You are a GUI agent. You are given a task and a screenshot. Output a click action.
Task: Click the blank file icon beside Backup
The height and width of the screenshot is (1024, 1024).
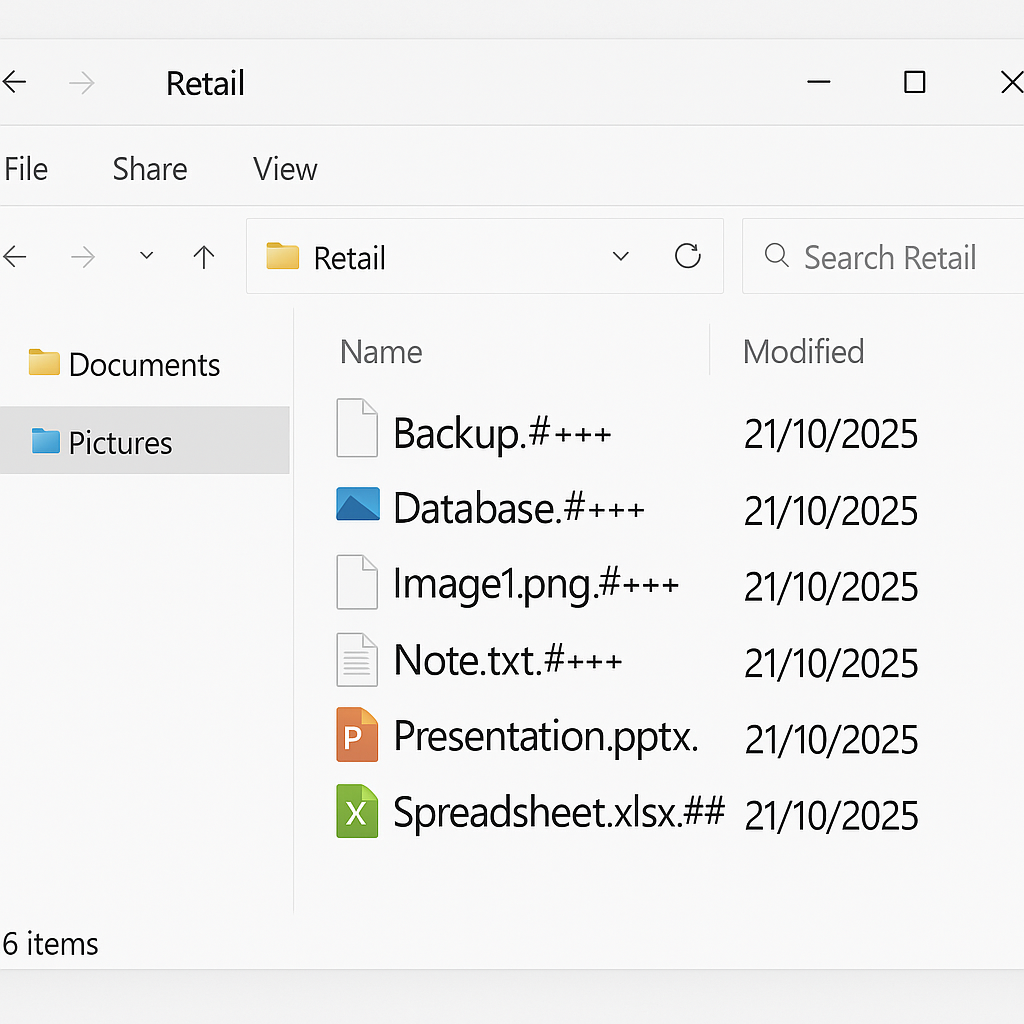point(357,428)
